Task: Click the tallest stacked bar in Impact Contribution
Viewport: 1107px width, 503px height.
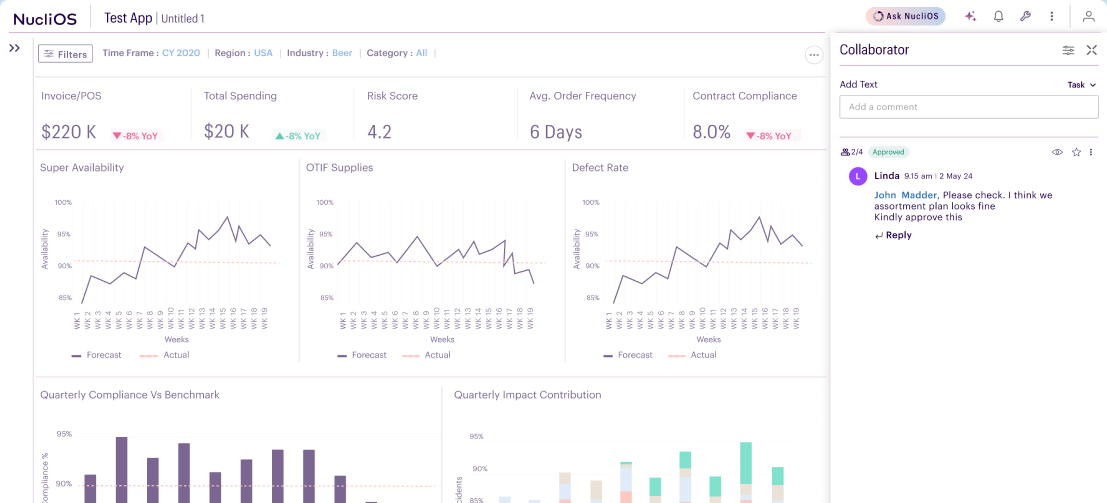Action: (746, 473)
